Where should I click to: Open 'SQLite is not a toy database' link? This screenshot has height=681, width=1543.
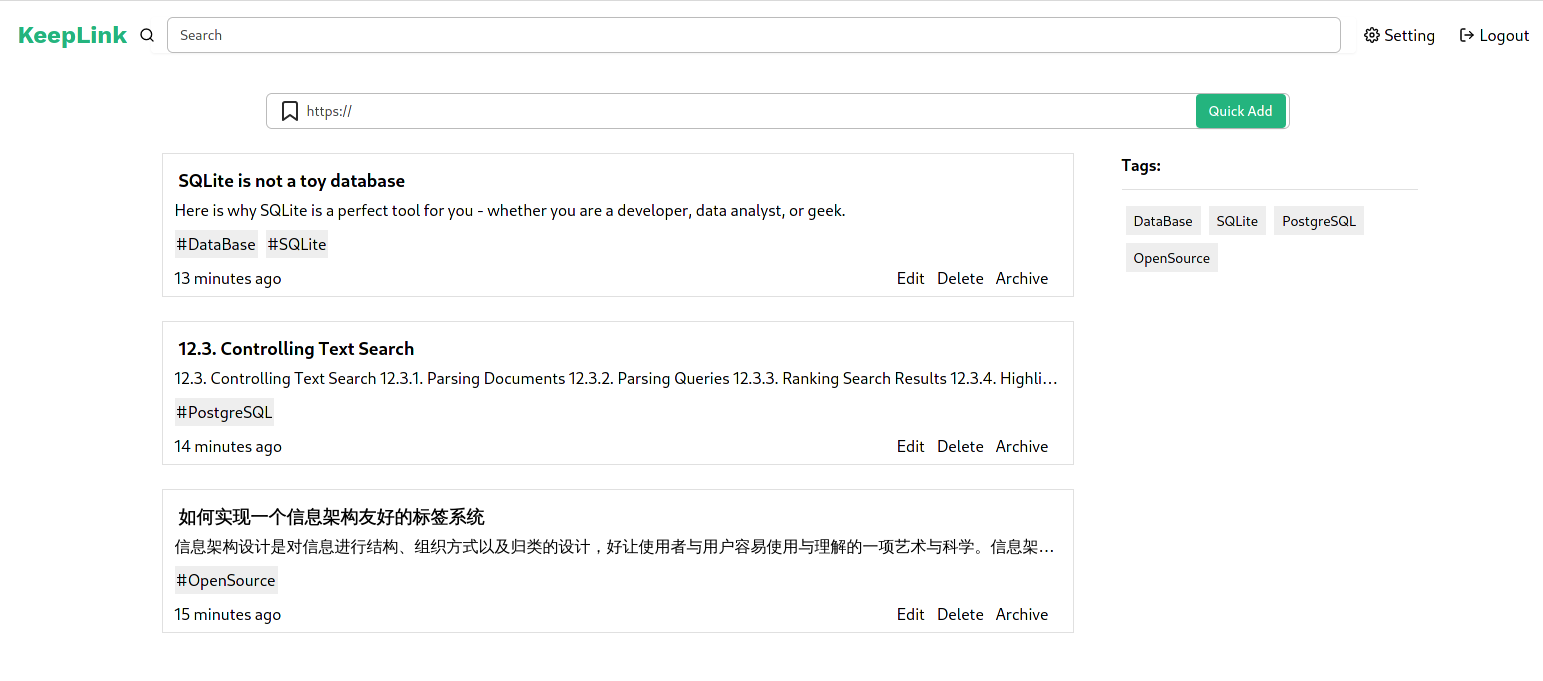point(291,181)
